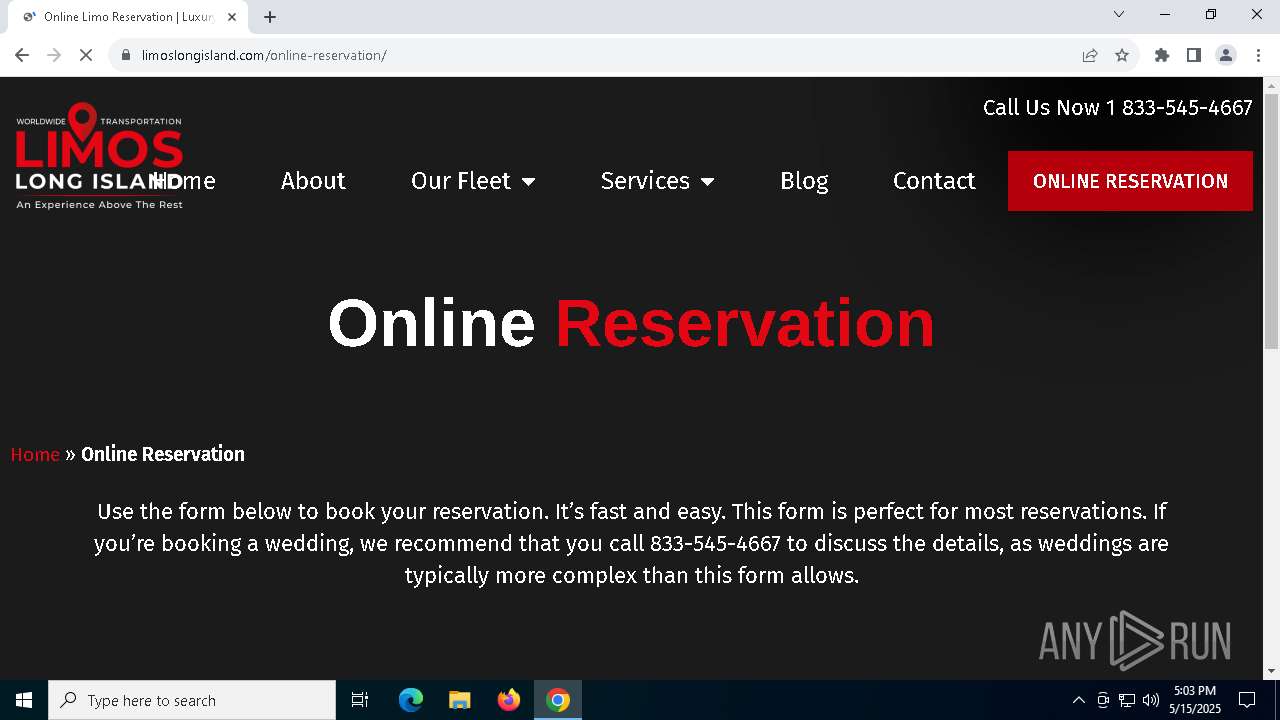Click the scrollbar down arrow
This screenshot has width=1280, height=720.
[x=1271, y=671]
